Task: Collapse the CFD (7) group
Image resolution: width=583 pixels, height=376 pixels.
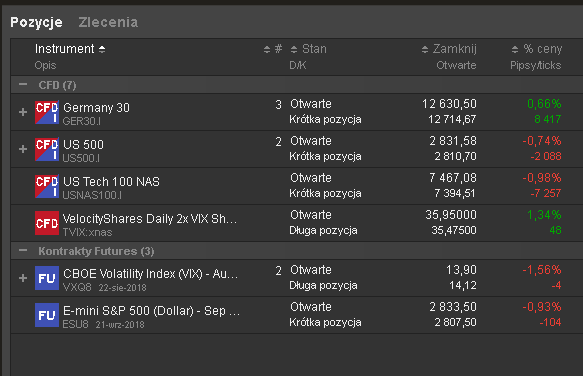Action: 23,84
